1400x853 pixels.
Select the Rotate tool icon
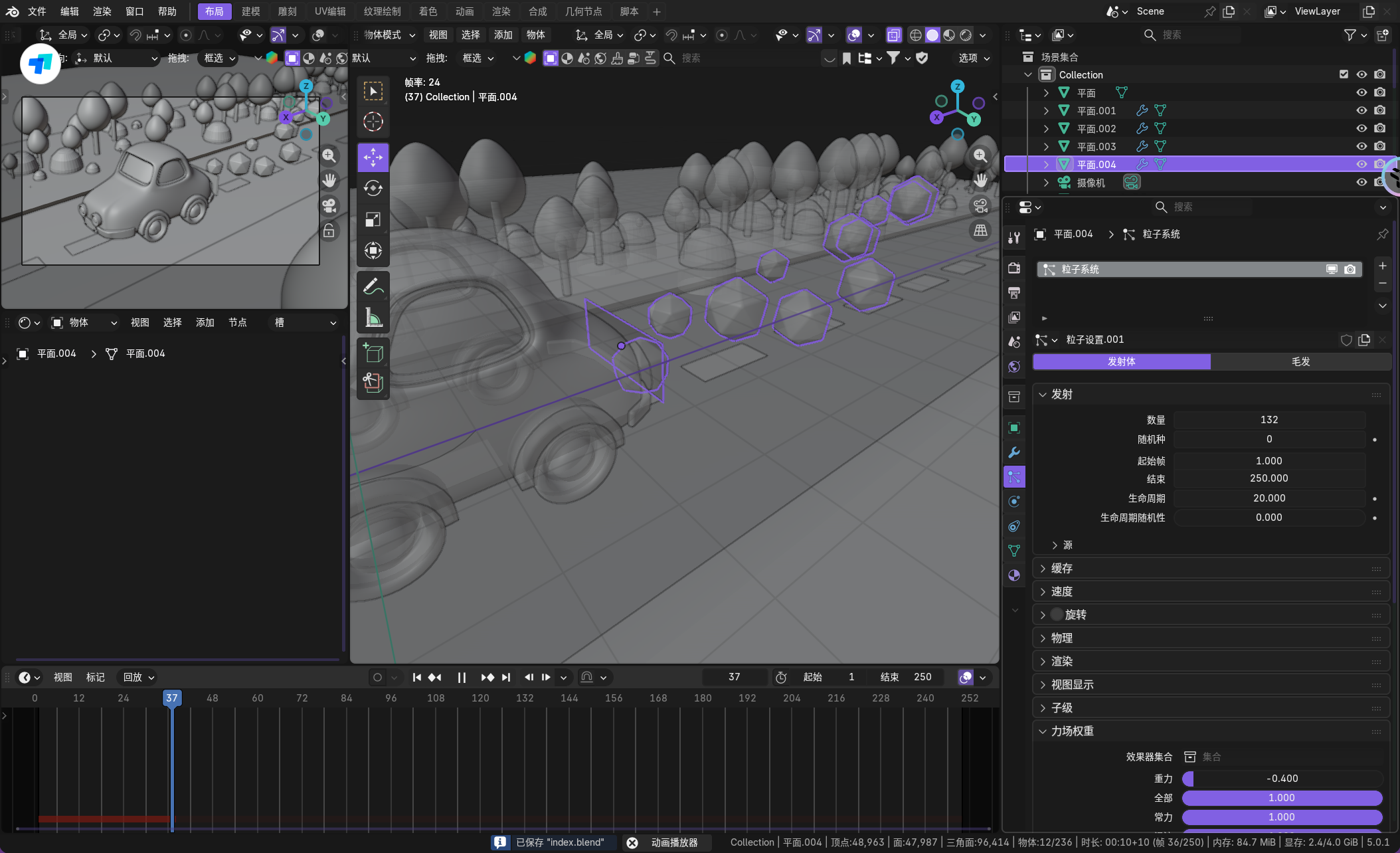[373, 189]
